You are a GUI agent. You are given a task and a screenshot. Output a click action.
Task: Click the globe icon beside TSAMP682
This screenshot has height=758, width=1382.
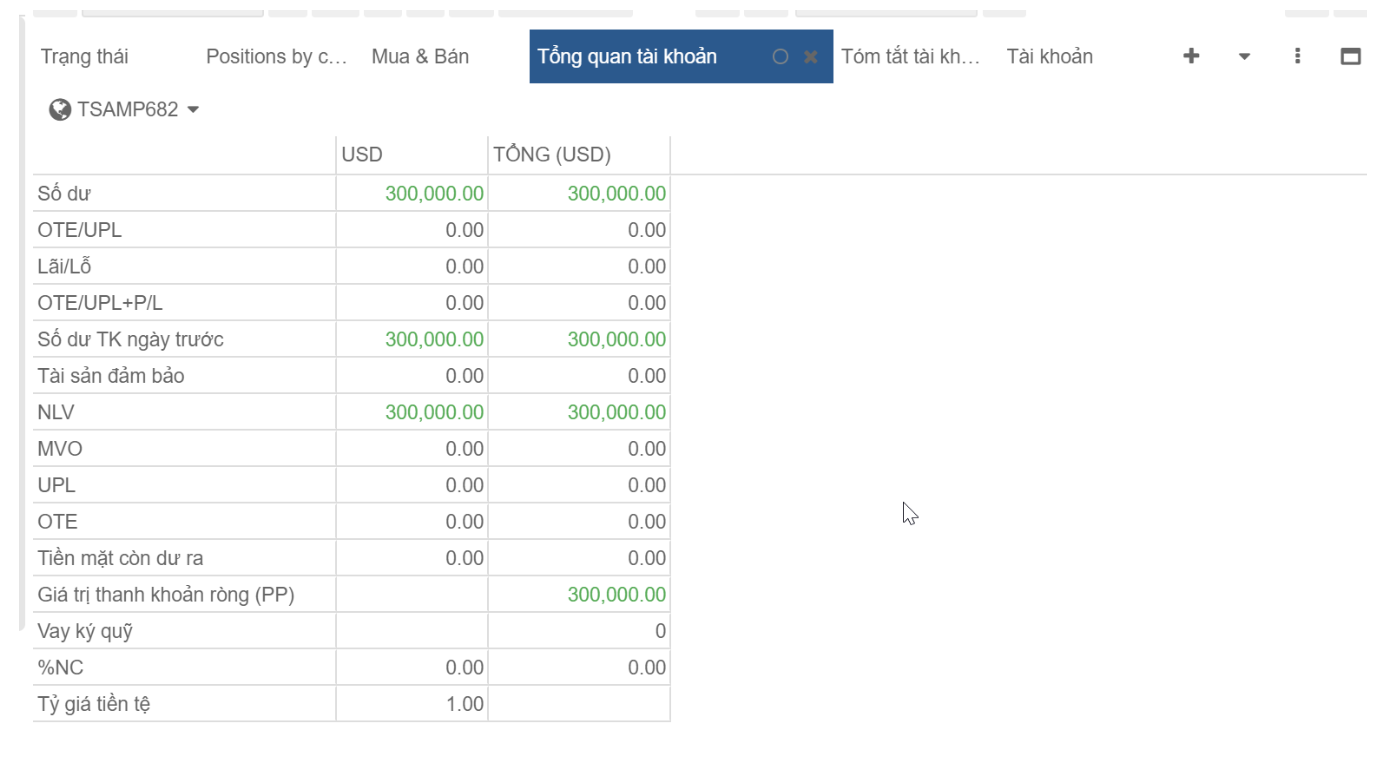click(60, 109)
